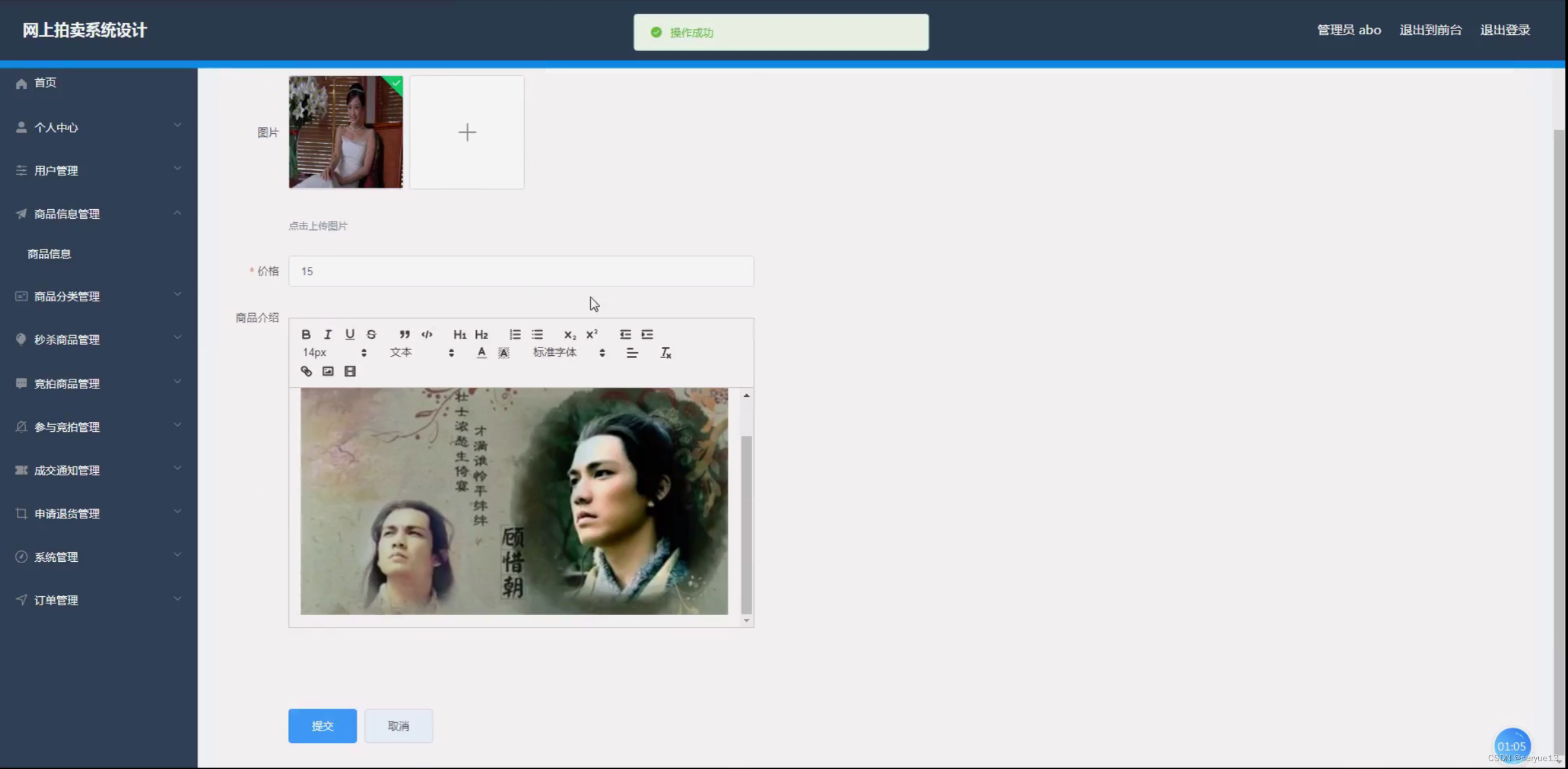Click the uploaded product photo thumbnail

click(346, 132)
